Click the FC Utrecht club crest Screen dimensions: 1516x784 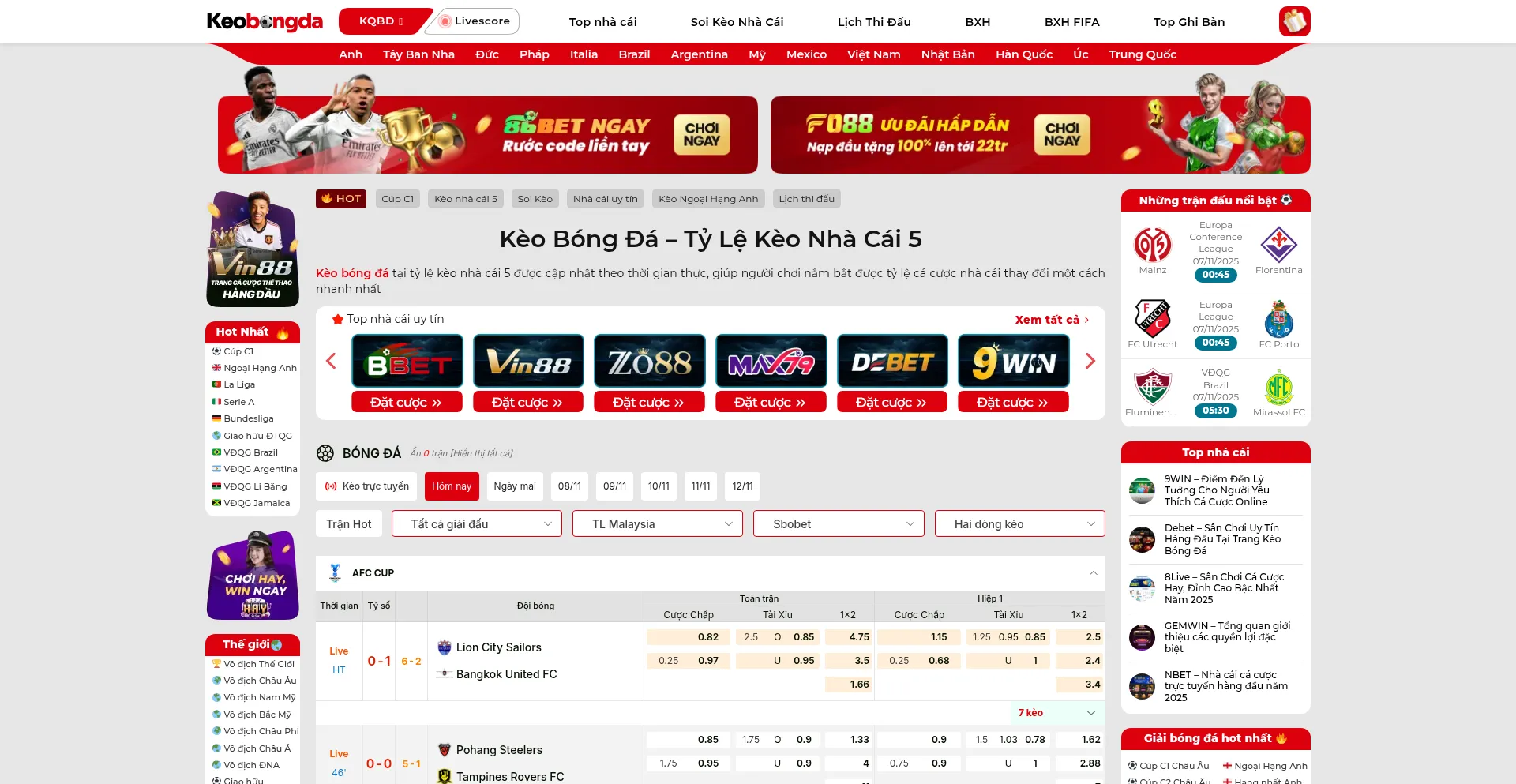click(1153, 318)
